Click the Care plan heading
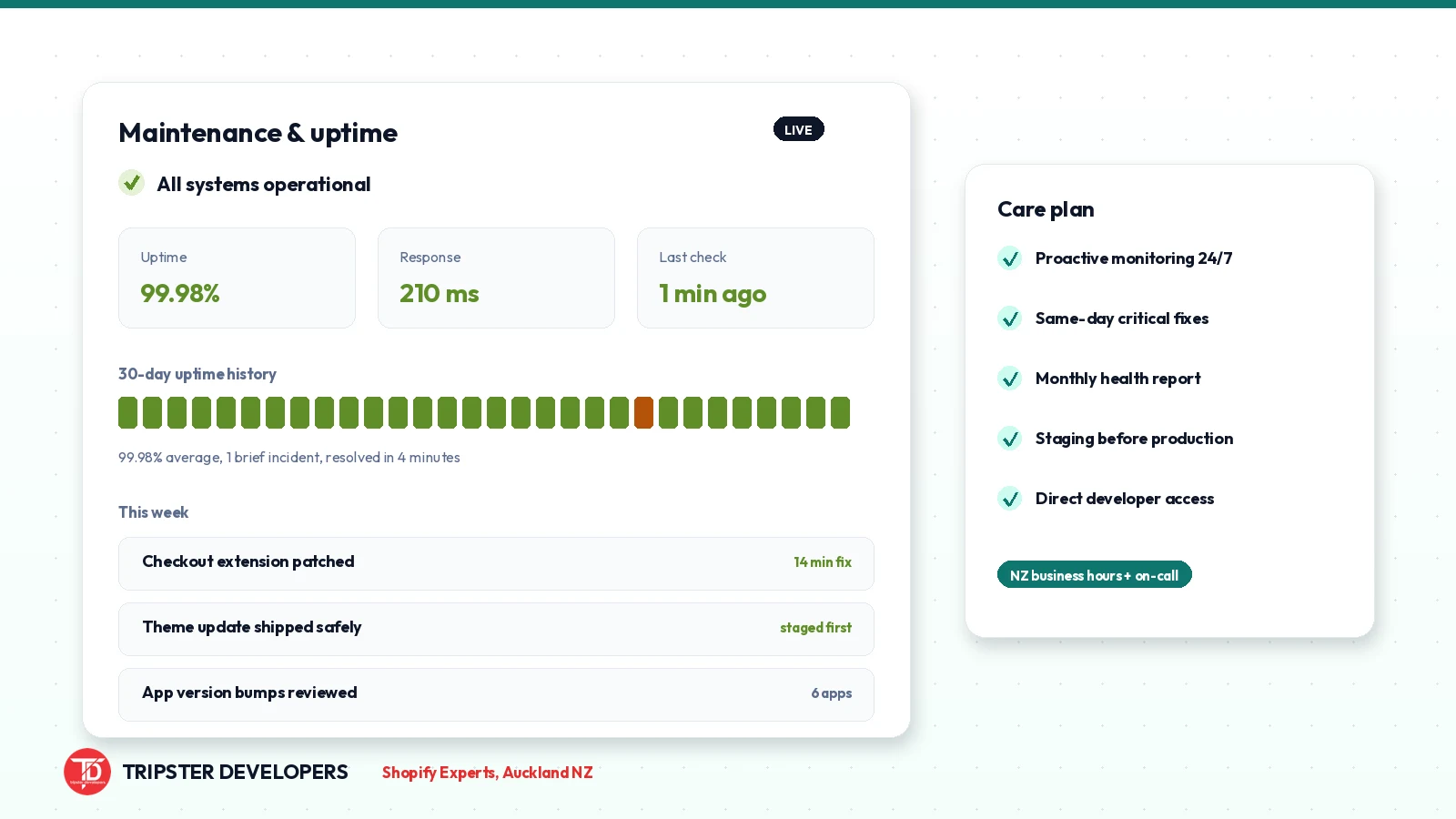The height and width of the screenshot is (819, 1456). [x=1046, y=210]
